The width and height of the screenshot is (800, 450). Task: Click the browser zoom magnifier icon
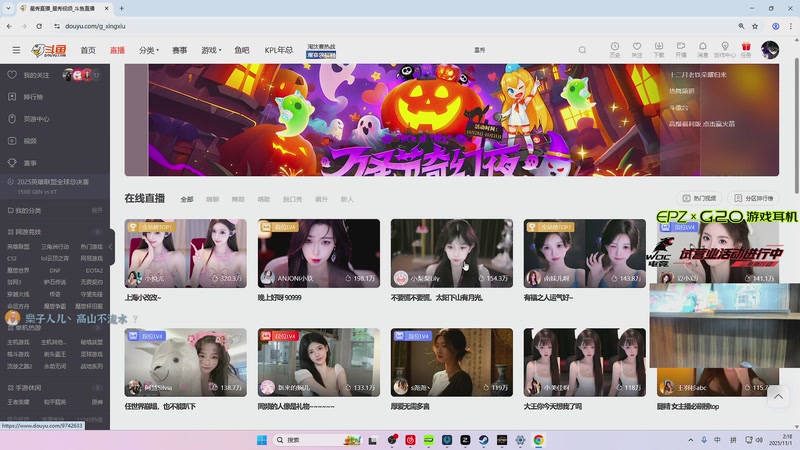(741, 26)
